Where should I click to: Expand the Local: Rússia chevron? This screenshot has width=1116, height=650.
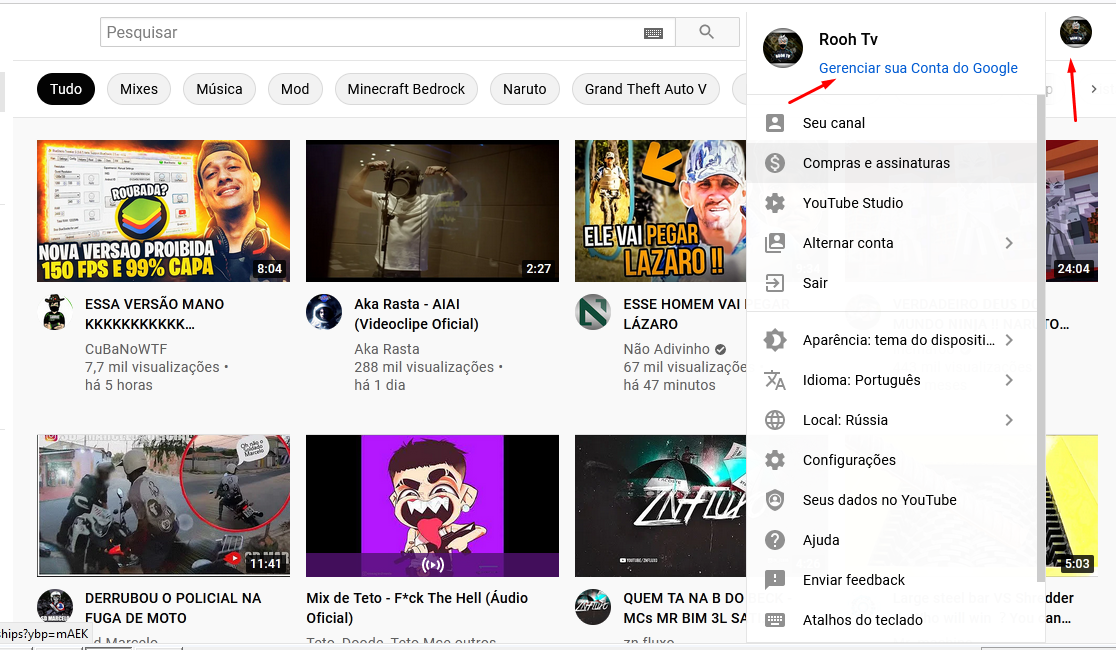1009,420
